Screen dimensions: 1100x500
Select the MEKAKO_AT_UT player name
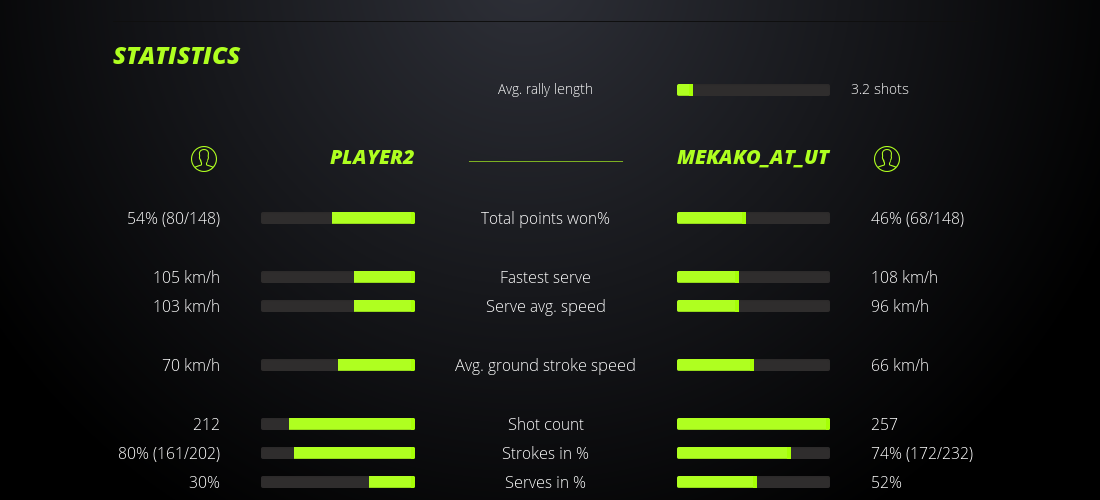753,158
